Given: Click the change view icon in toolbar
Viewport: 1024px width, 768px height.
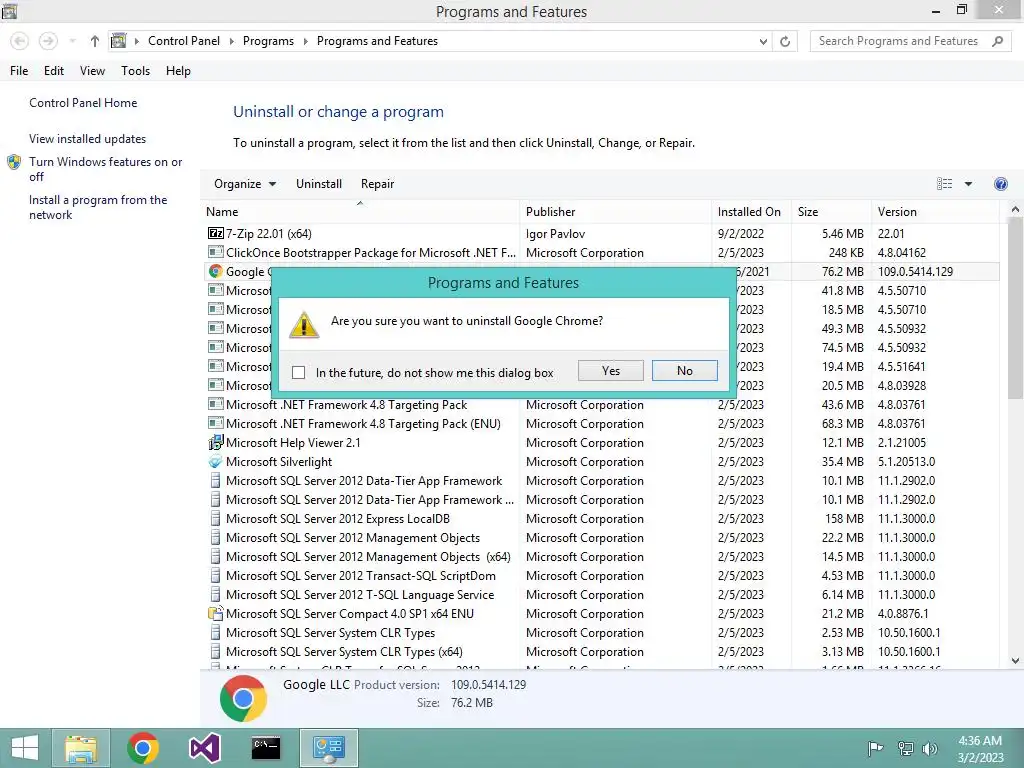Looking at the screenshot, I should pyautogui.click(x=944, y=184).
